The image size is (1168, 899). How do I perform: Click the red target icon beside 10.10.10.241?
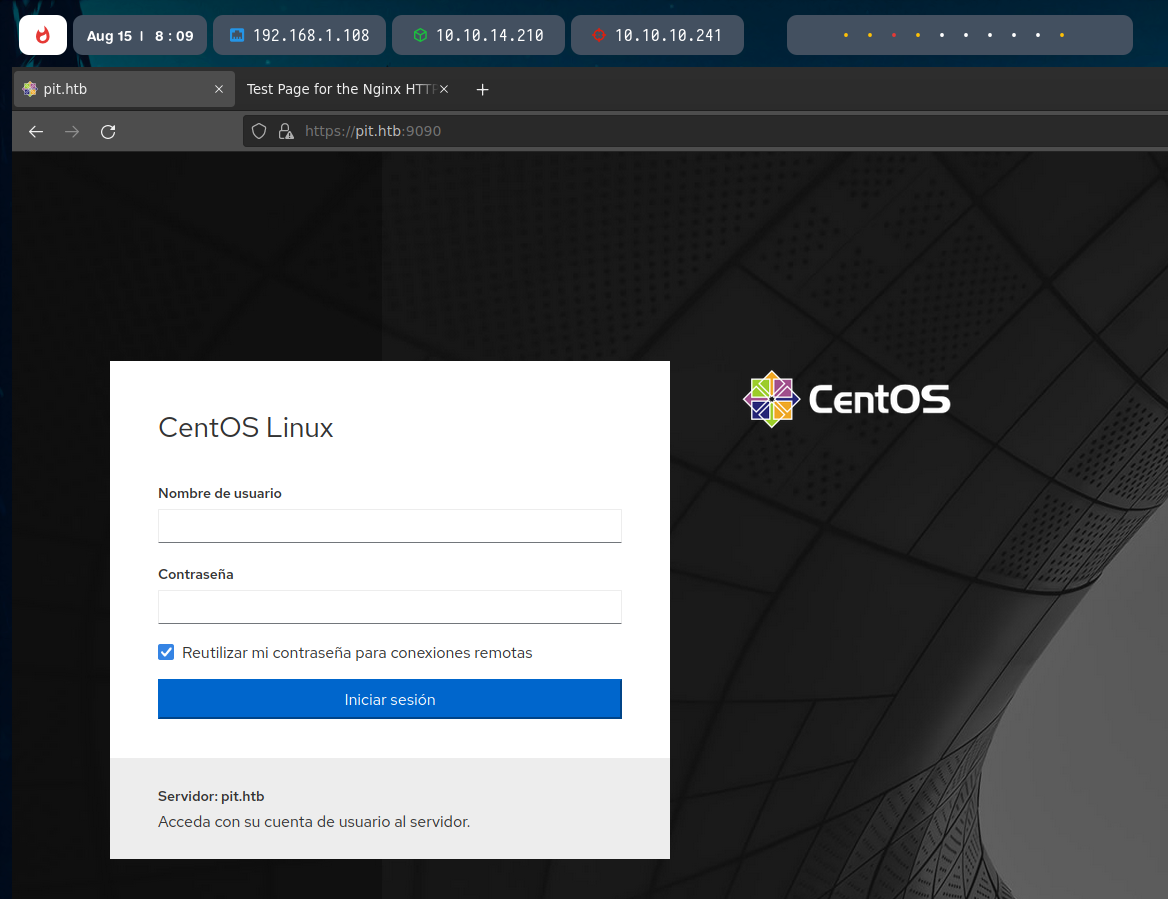coord(599,35)
